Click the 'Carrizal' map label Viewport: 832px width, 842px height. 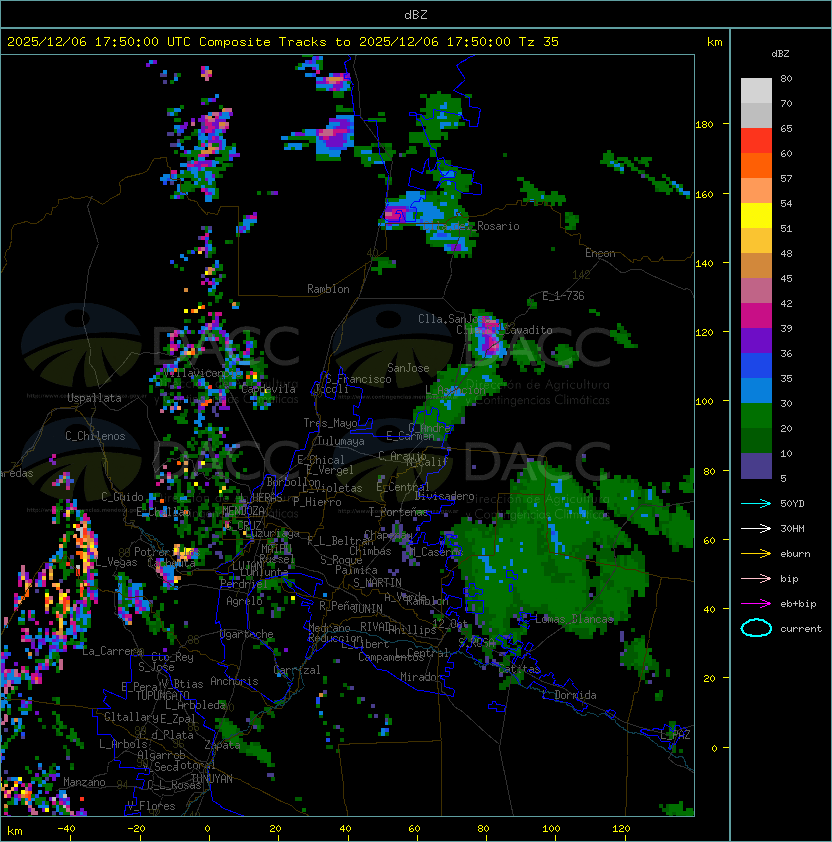297,670
